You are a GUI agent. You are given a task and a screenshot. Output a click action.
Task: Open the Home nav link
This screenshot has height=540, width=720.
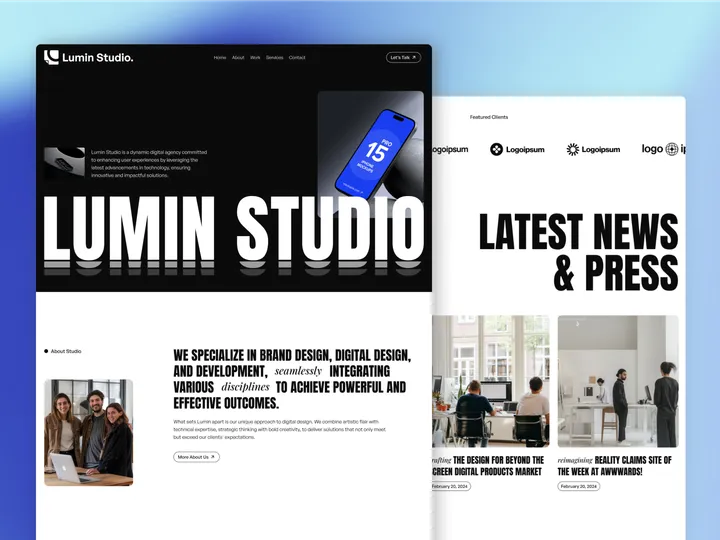[220, 57]
